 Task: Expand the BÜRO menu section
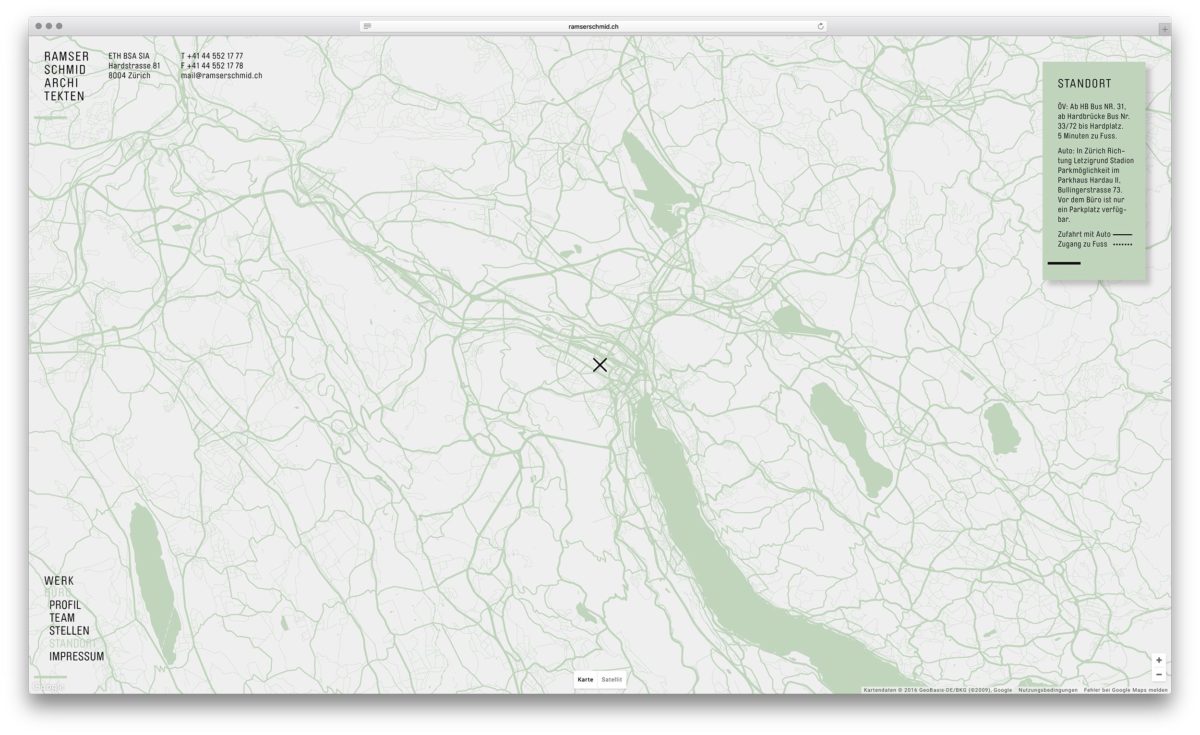click(59, 593)
